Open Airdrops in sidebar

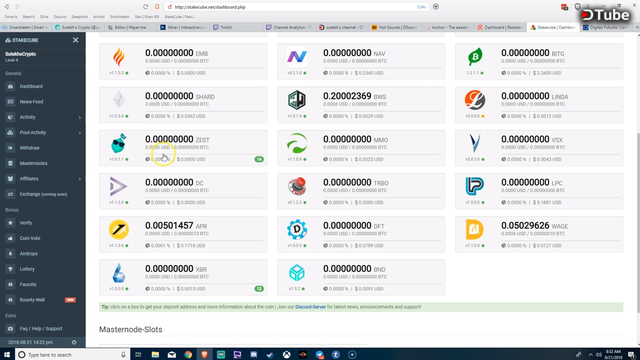click(29, 253)
